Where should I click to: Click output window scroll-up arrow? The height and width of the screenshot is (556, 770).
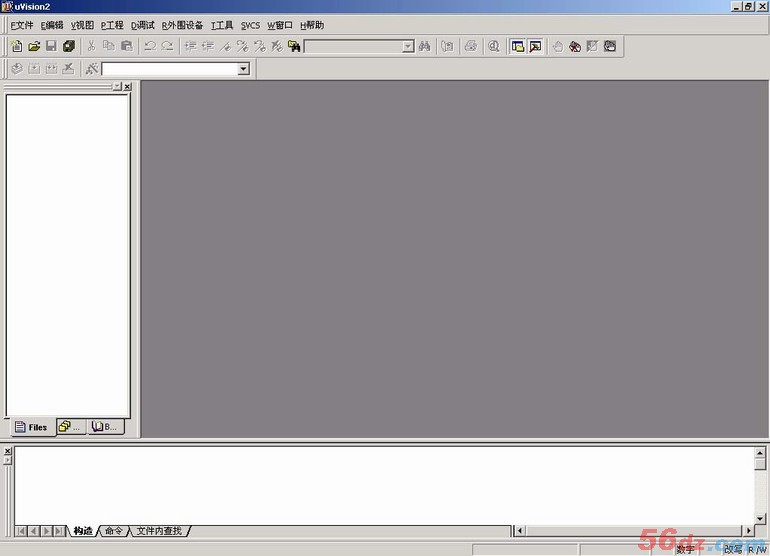point(760,453)
